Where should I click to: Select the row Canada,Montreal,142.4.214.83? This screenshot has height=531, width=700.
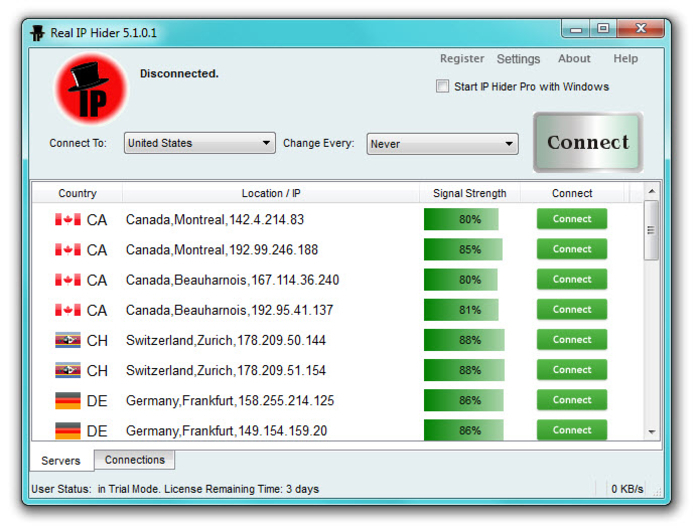[x=338, y=219]
